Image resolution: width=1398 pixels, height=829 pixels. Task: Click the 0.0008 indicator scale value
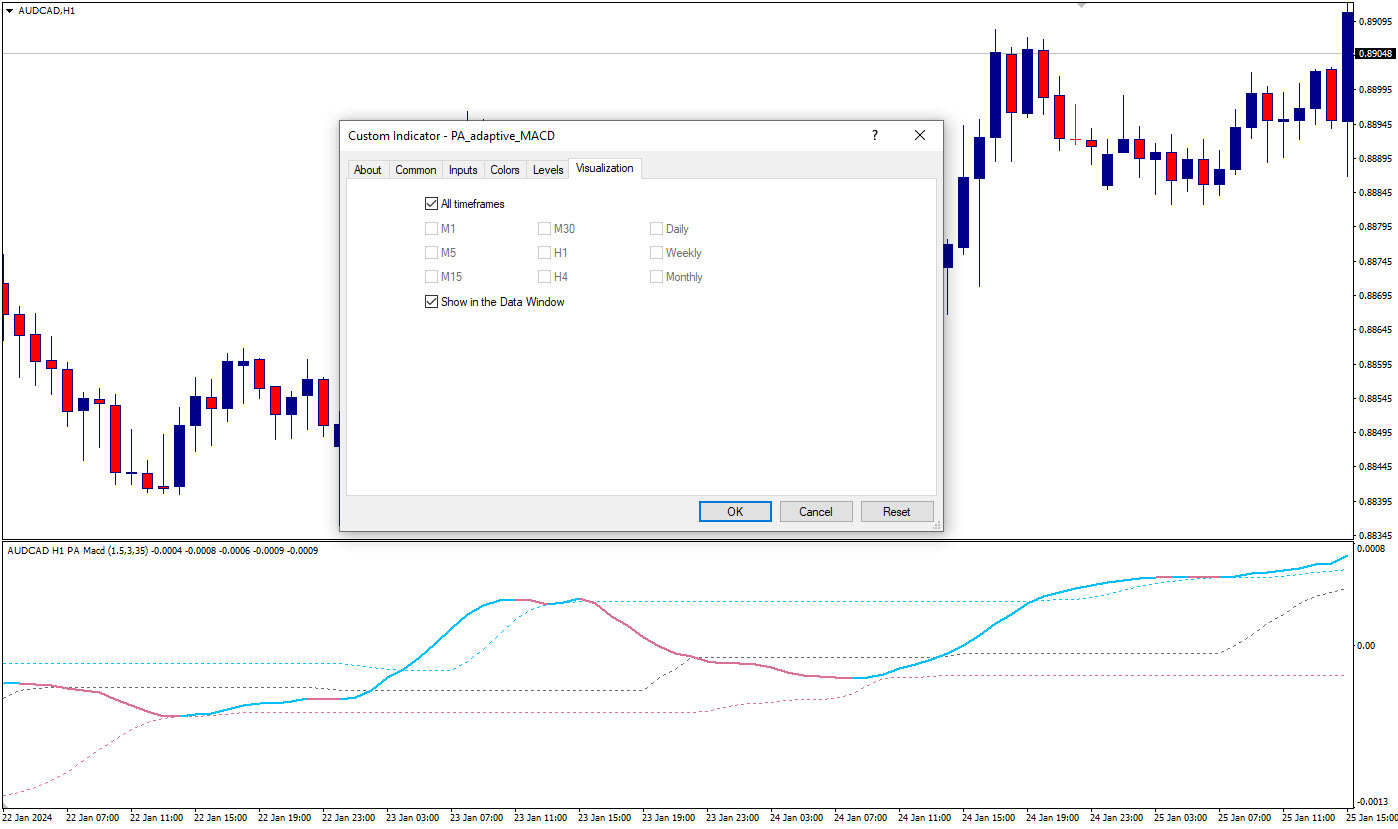pos(1370,549)
